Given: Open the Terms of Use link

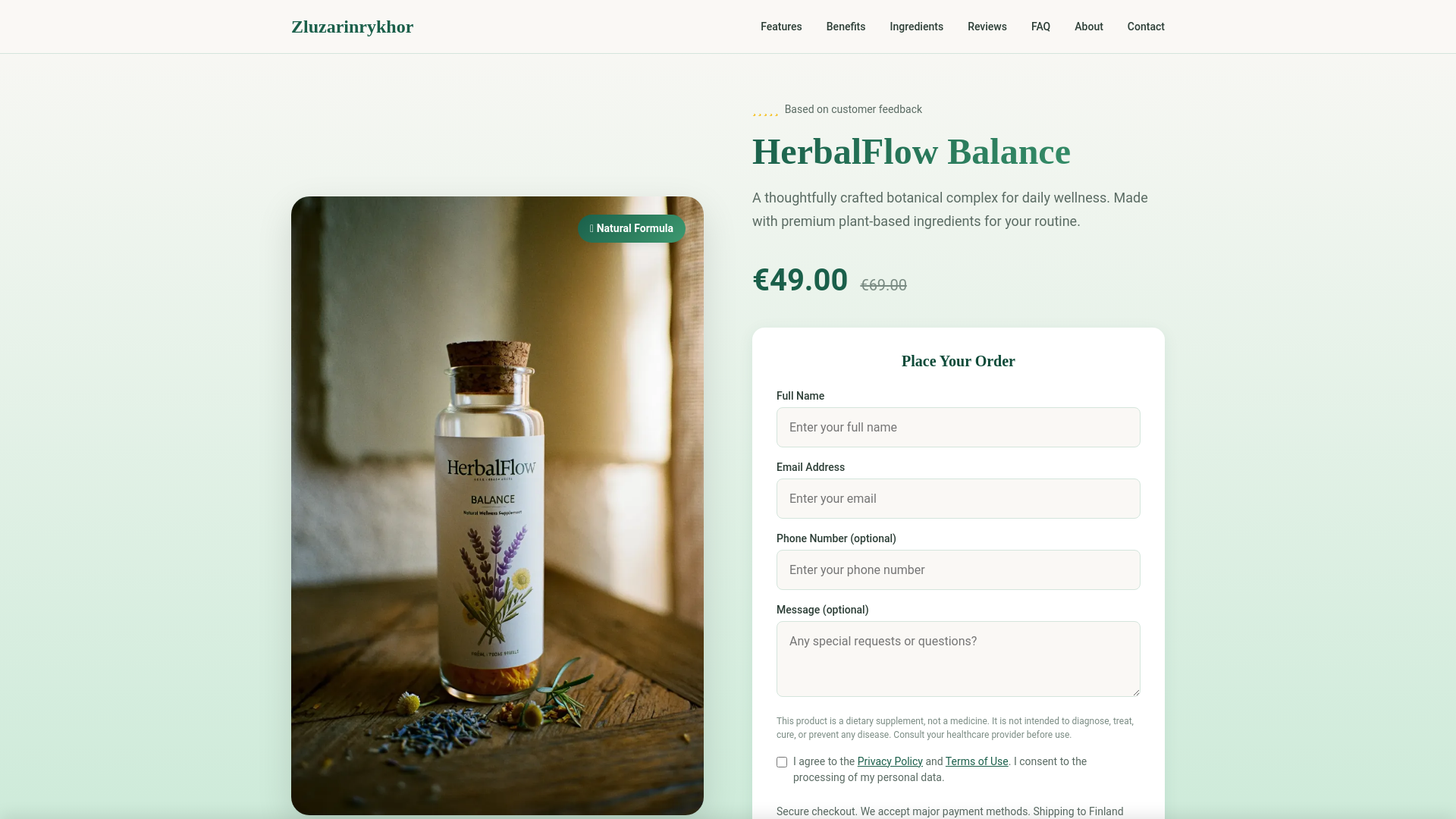Looking at the screenshot, I should pyautogui.click(x=976, y=761).
